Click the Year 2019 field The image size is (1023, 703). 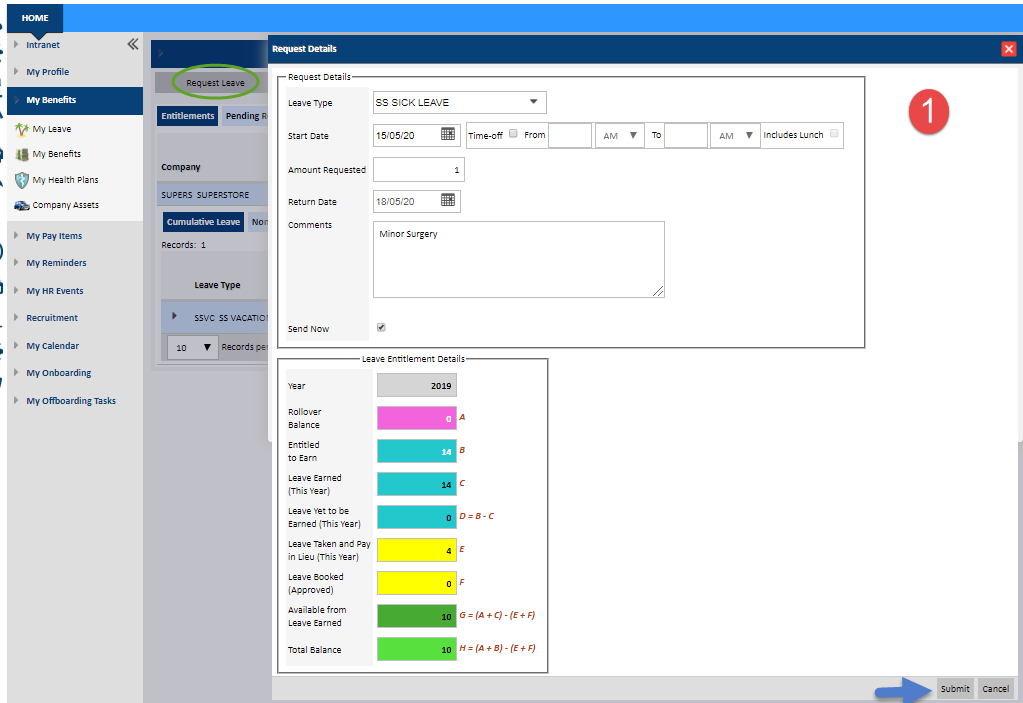[x=417, y=385]
